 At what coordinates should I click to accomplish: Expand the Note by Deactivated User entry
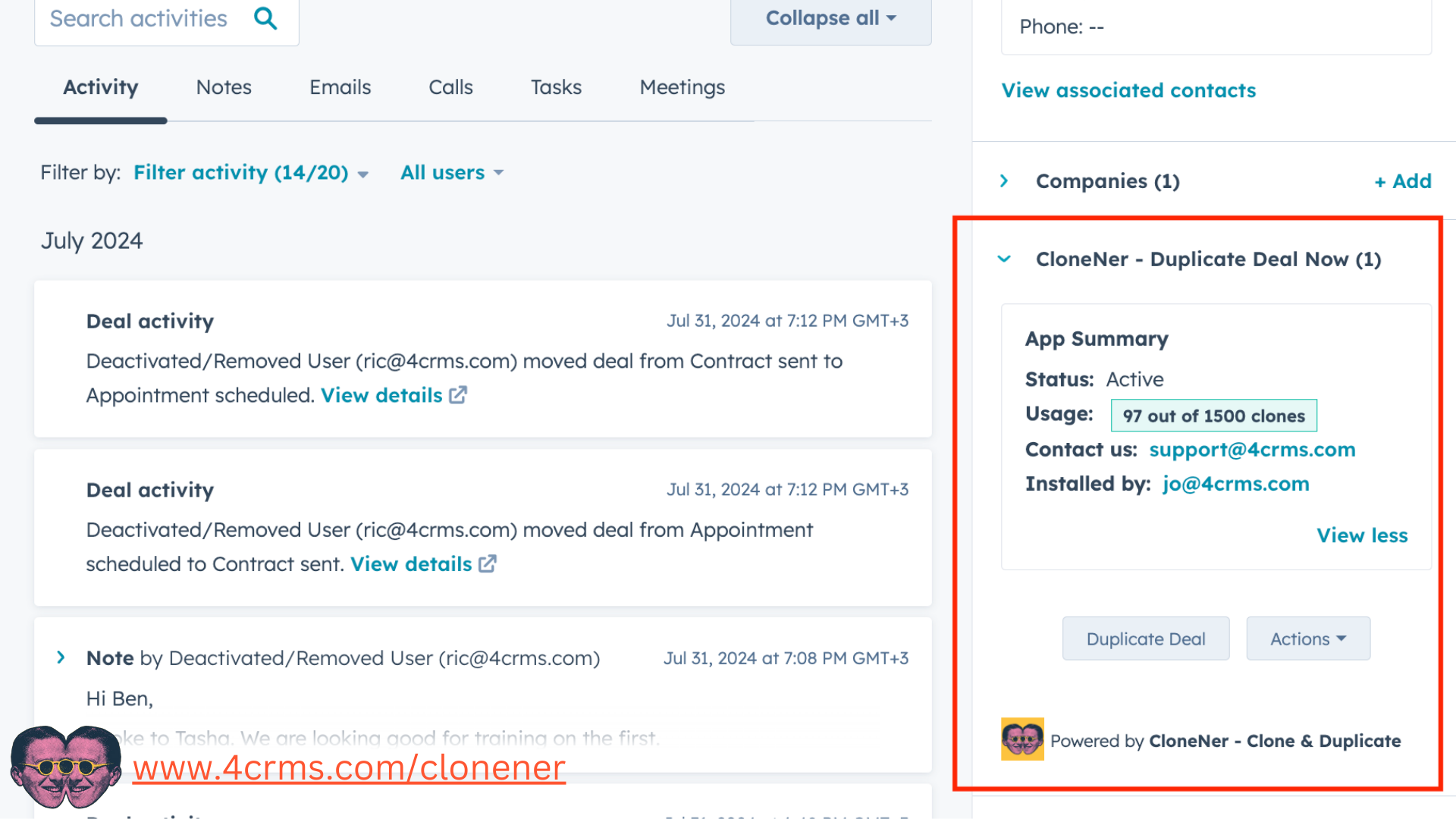click(61, 657)
